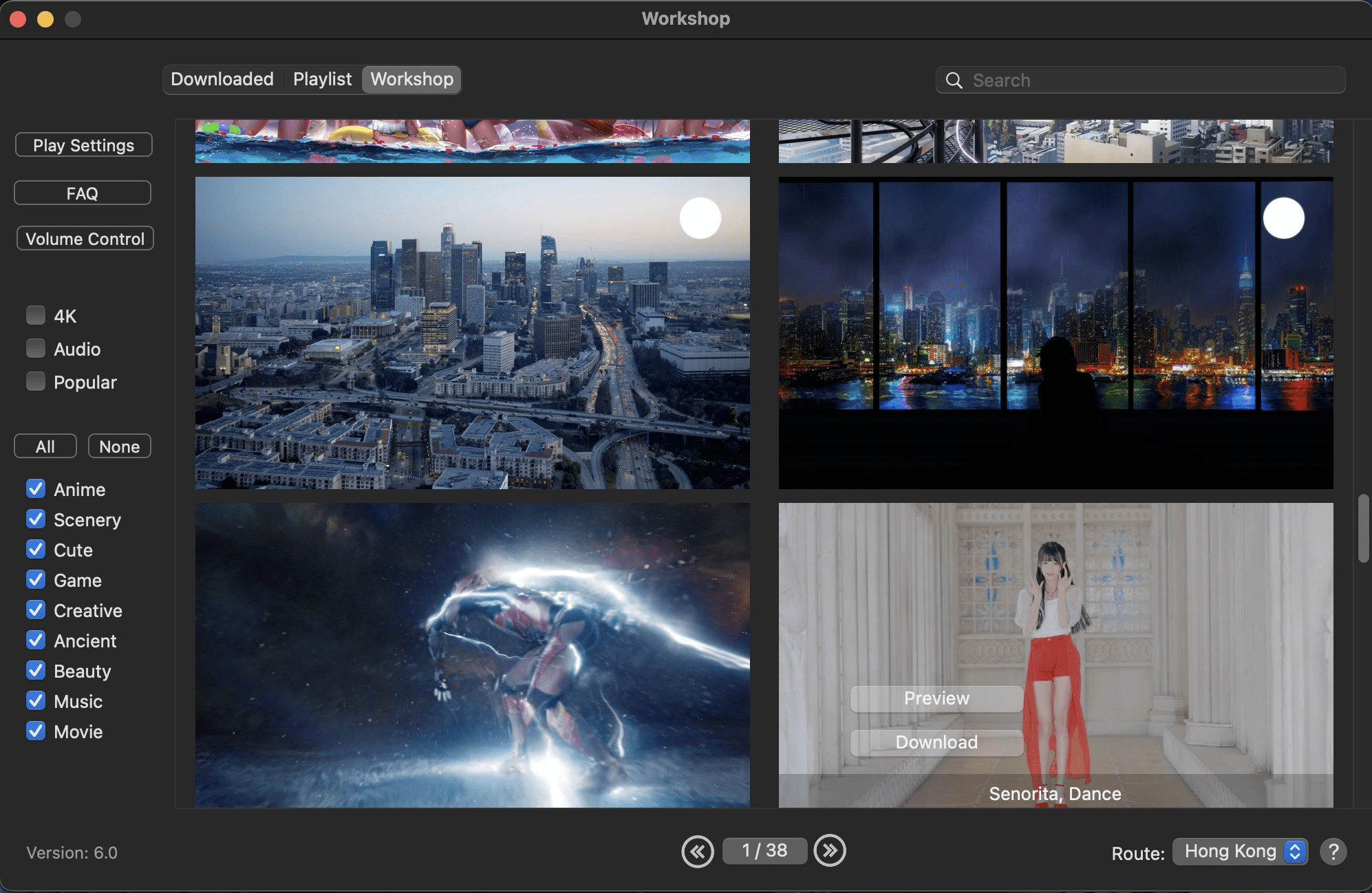Click white circle on night skyline wallpaper
Viewport: 1372px width, 893px height.
tap(1283, 218)
